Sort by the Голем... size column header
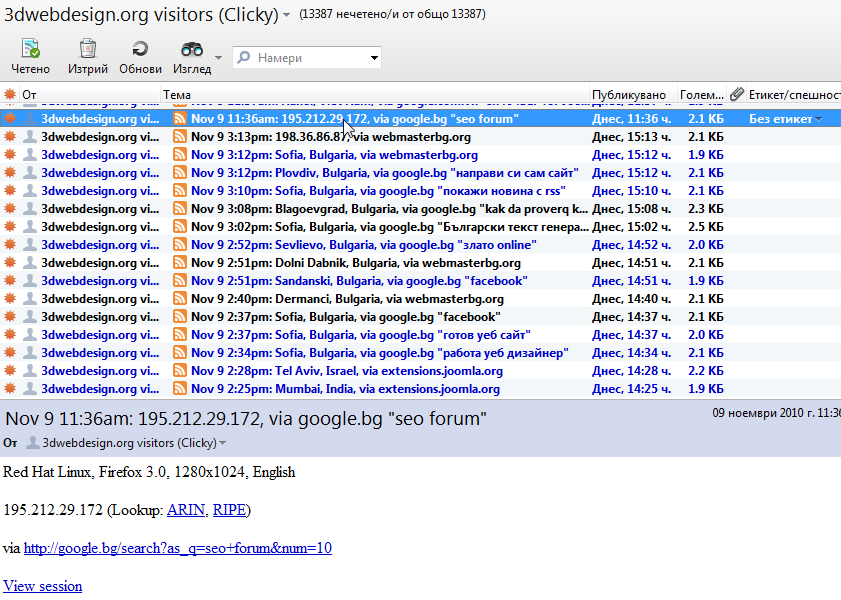Image resolution: width=841 pixels, height=600 pixels. pyautogui.click(x=702, y=94)
